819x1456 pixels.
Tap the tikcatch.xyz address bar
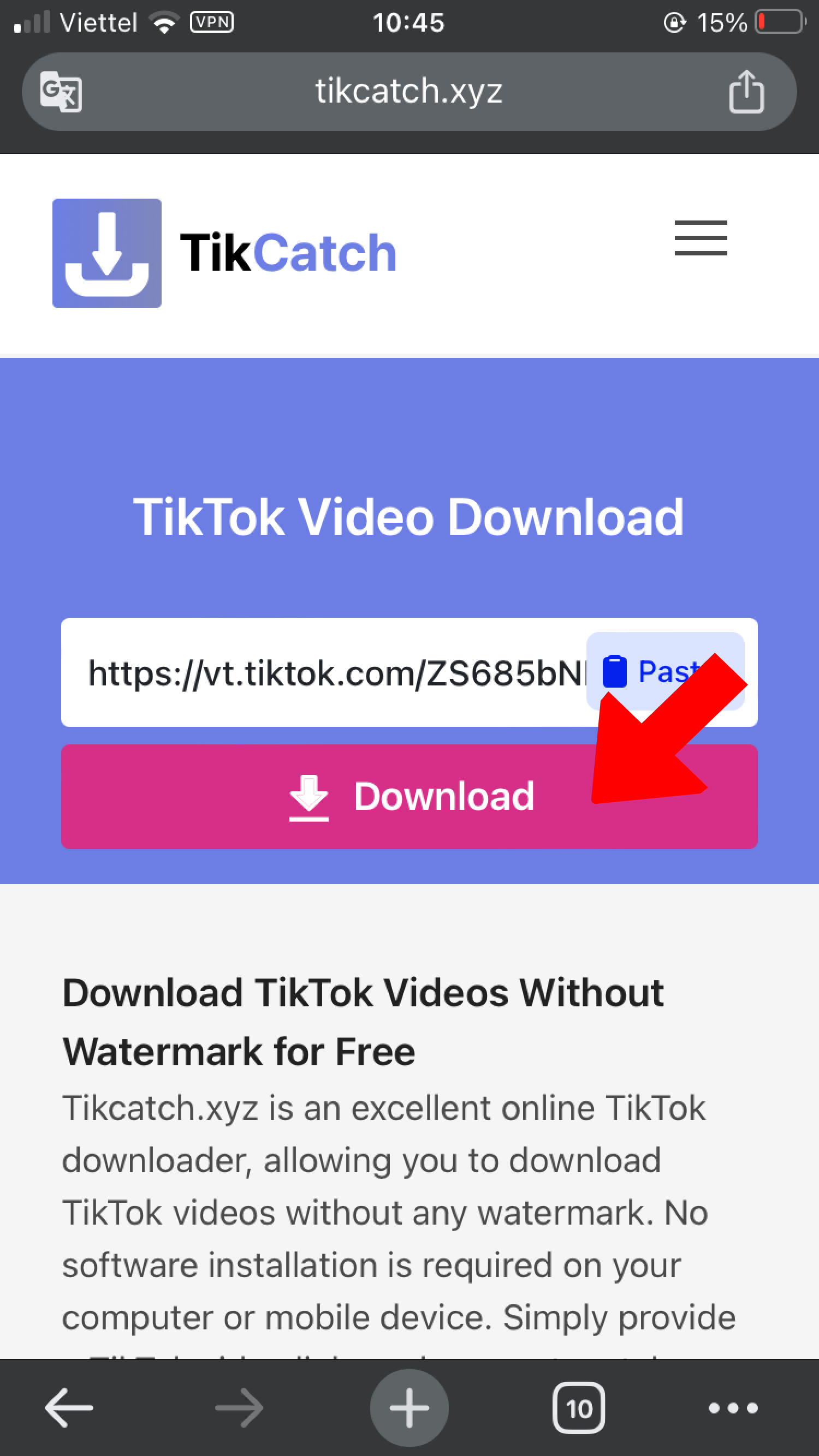(410, 92)
